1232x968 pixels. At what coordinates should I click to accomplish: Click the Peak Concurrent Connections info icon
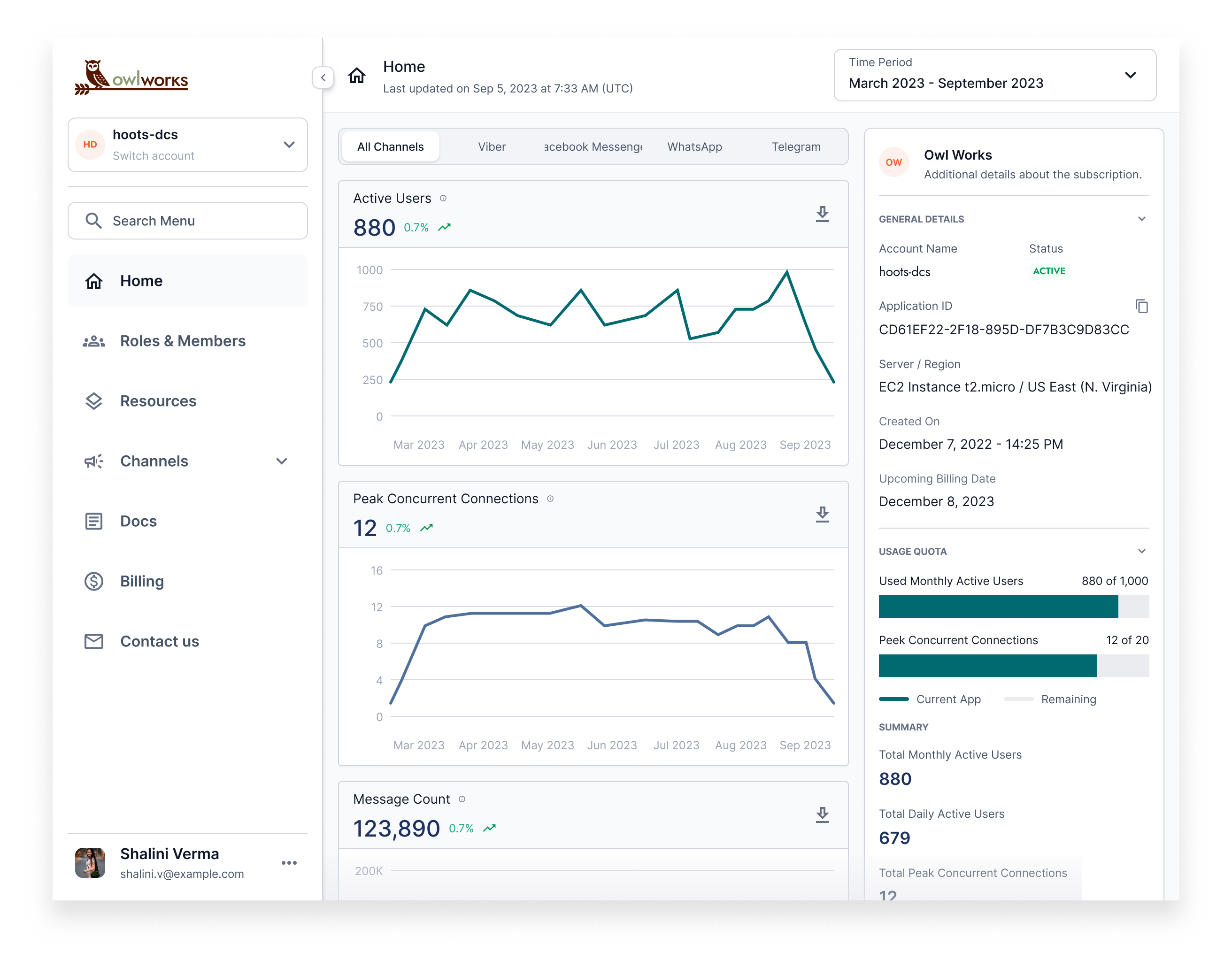(x=550, y=499)
